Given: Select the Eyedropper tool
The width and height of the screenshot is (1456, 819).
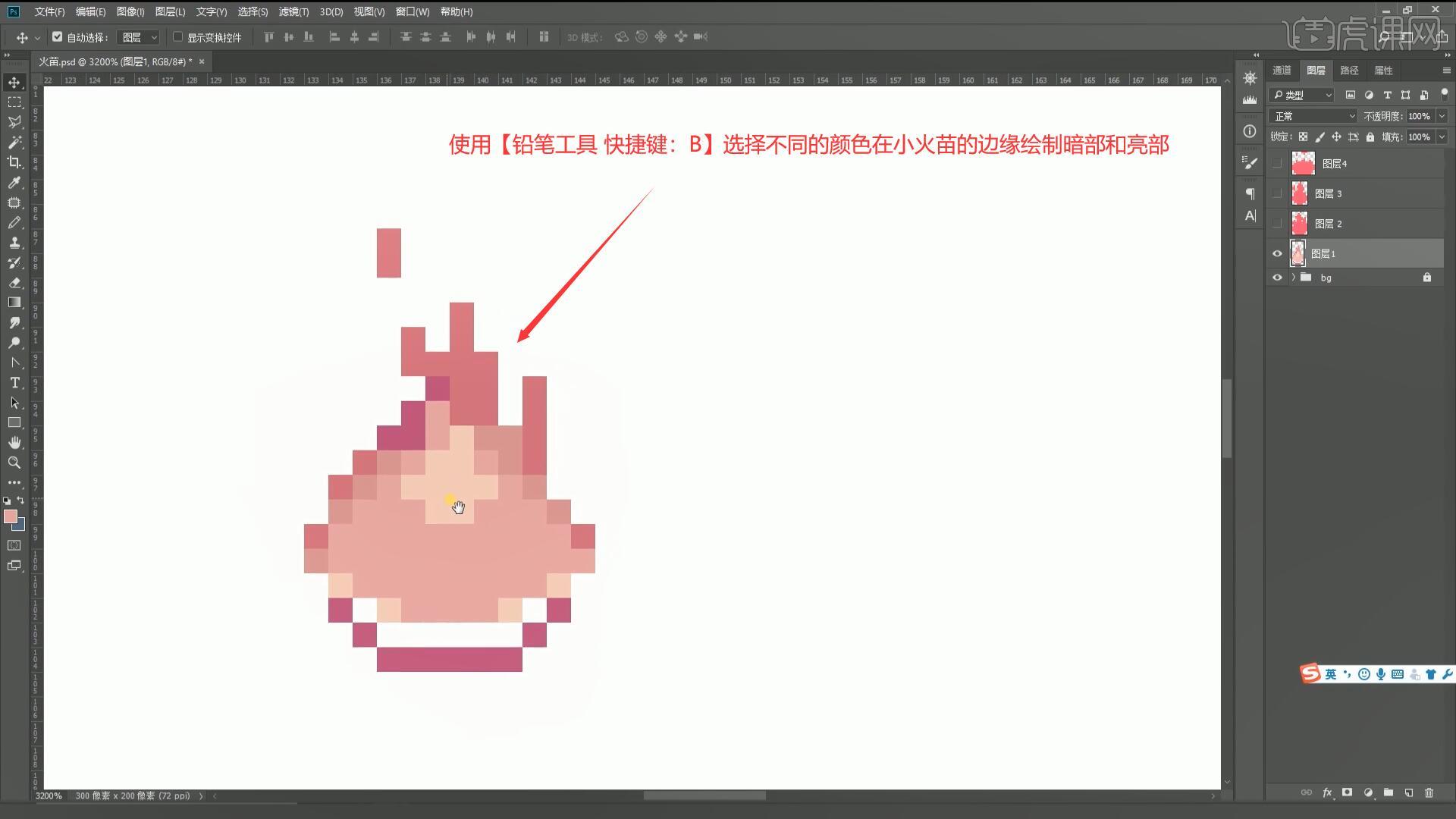Looking at the screenshot, I should point(14,182).
